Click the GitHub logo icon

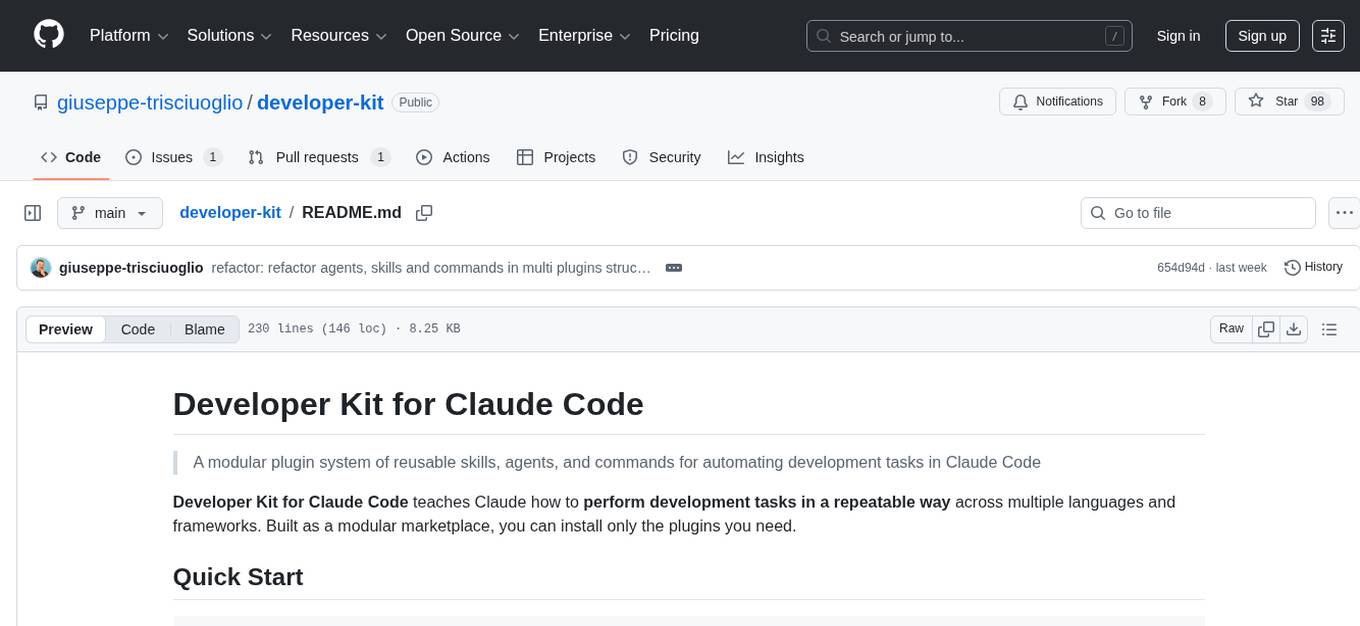[49, 35]
